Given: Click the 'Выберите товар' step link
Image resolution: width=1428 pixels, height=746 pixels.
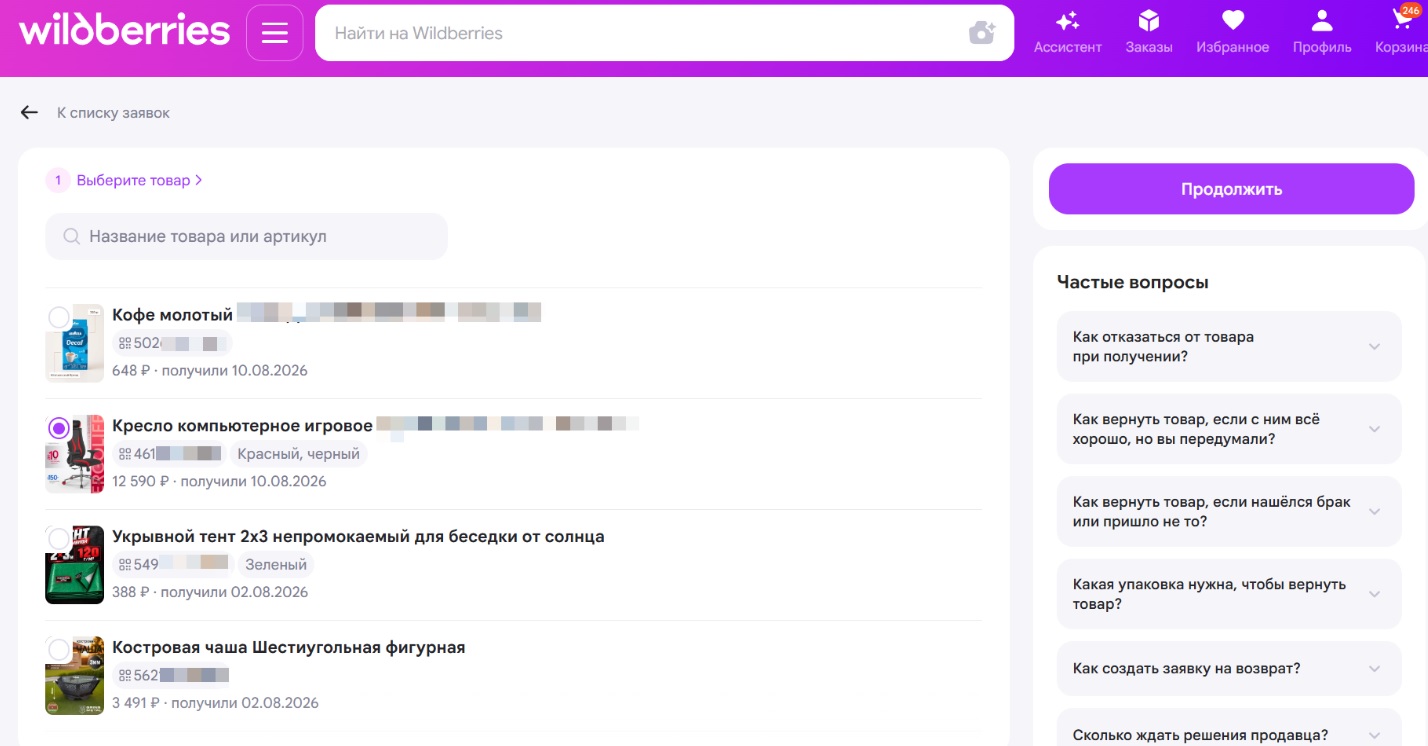Looking at the screenshot, I should 139,180.
